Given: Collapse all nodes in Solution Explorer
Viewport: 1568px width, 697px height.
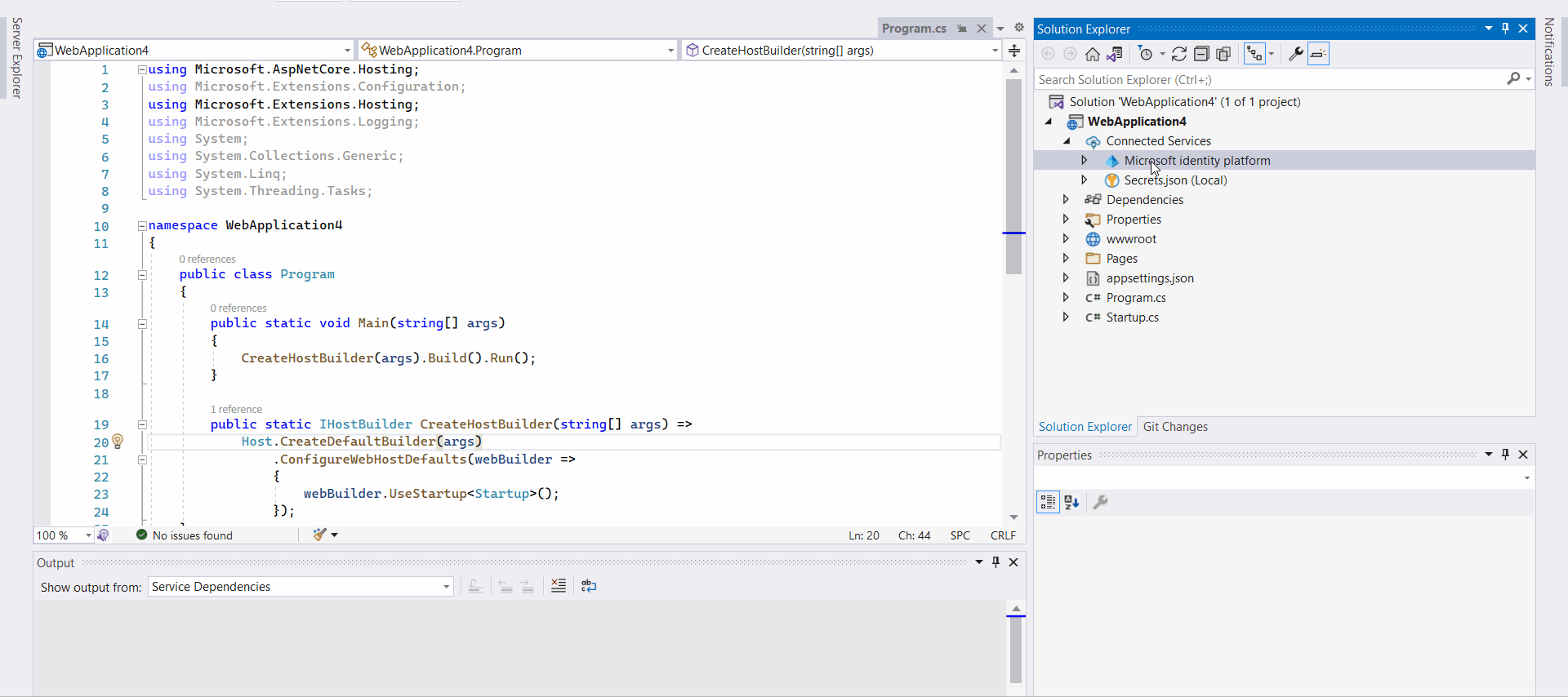Looking at the screenshot, I should click(1201, 54).
